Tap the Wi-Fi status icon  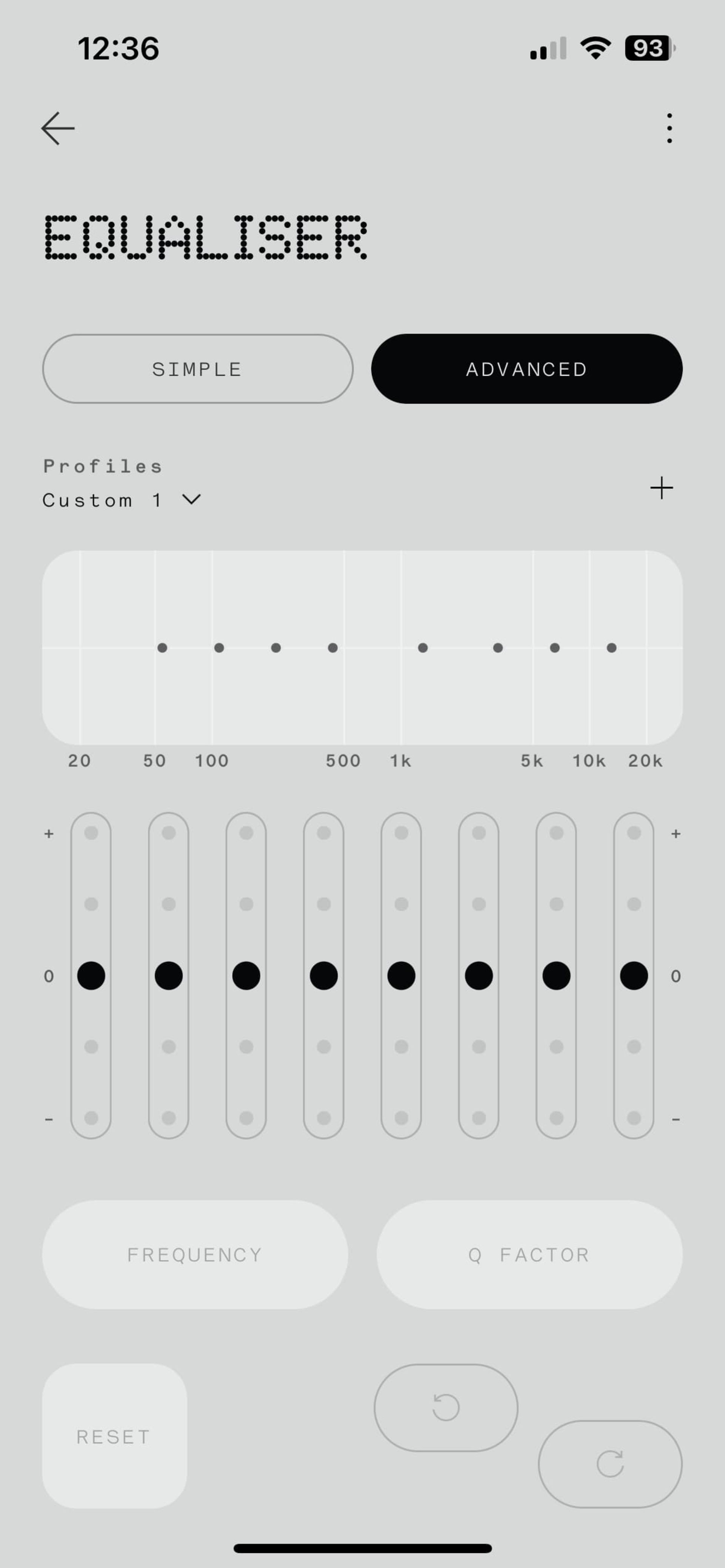(x=595, y=48)
